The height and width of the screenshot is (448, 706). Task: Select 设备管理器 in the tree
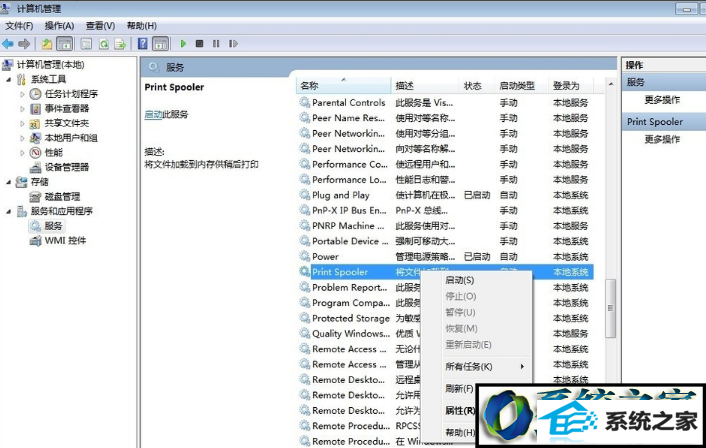67,167
